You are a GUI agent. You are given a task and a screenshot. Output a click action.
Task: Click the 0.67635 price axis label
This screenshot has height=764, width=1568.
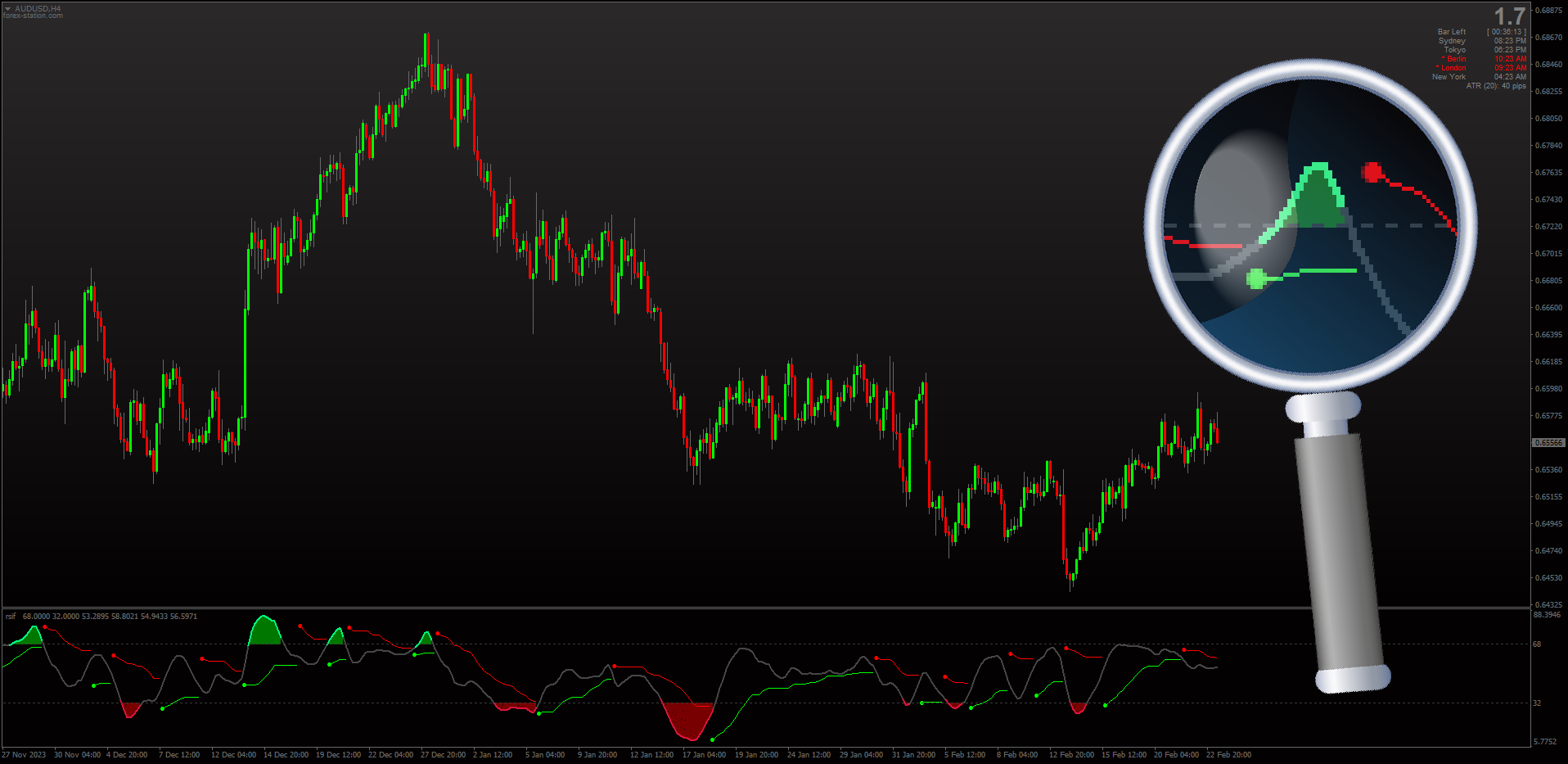[x=1548, y=173]
